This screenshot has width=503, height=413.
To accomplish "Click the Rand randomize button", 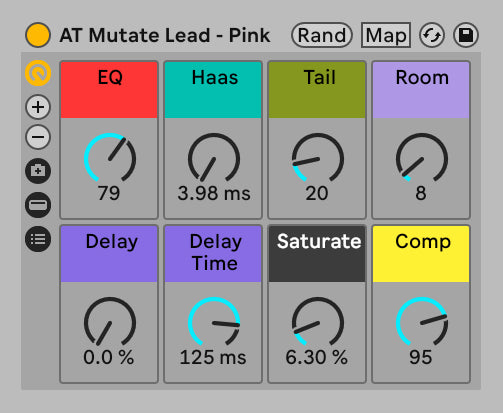I will (322, 35).
